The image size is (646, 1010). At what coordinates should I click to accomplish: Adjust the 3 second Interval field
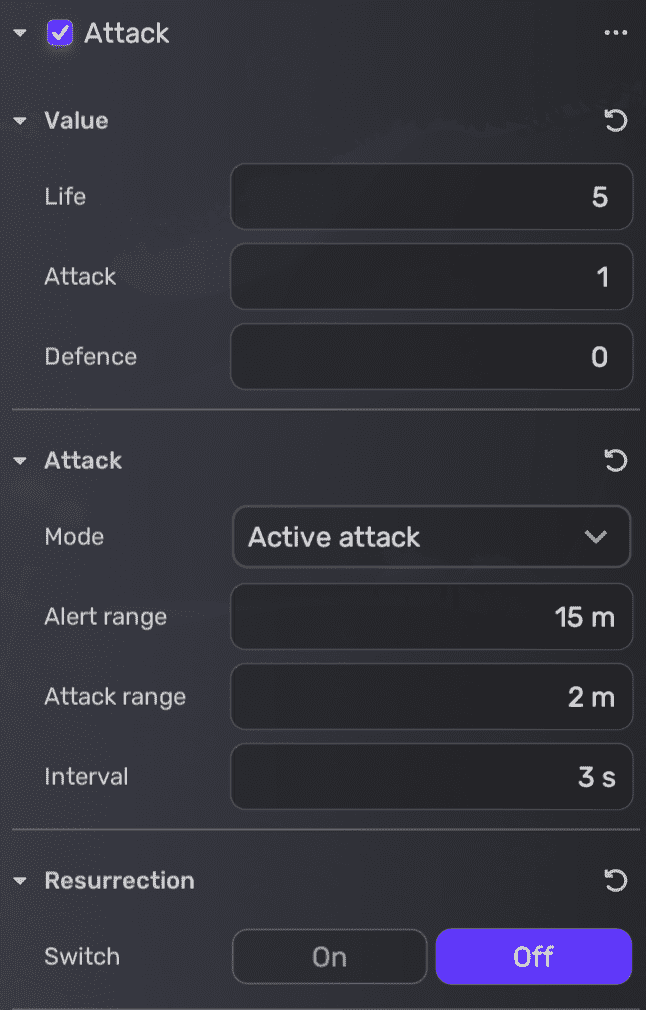click(431, 776)
